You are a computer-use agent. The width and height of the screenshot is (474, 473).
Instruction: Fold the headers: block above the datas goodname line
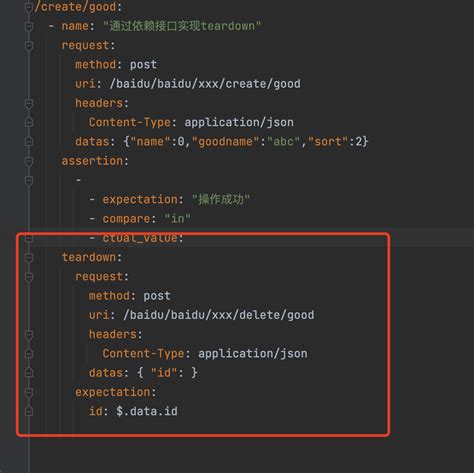(29, 103)
